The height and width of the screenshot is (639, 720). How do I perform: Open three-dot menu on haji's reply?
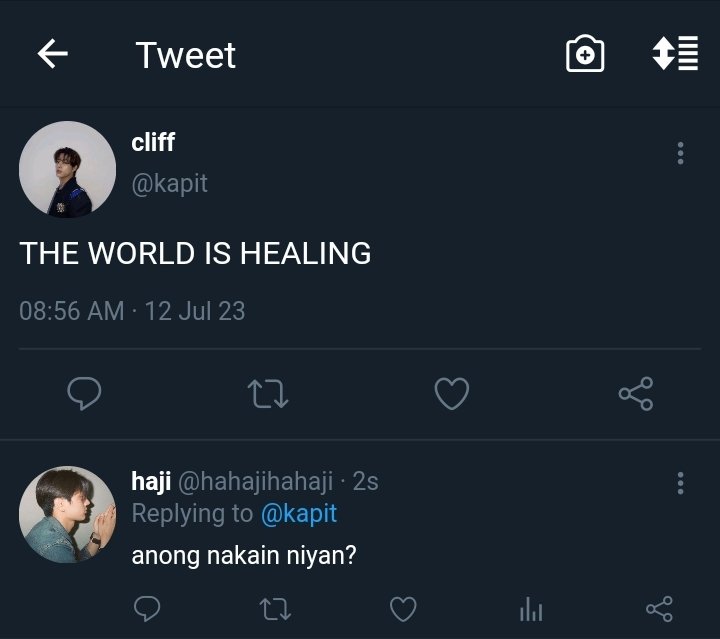click(x=681, y=483)
